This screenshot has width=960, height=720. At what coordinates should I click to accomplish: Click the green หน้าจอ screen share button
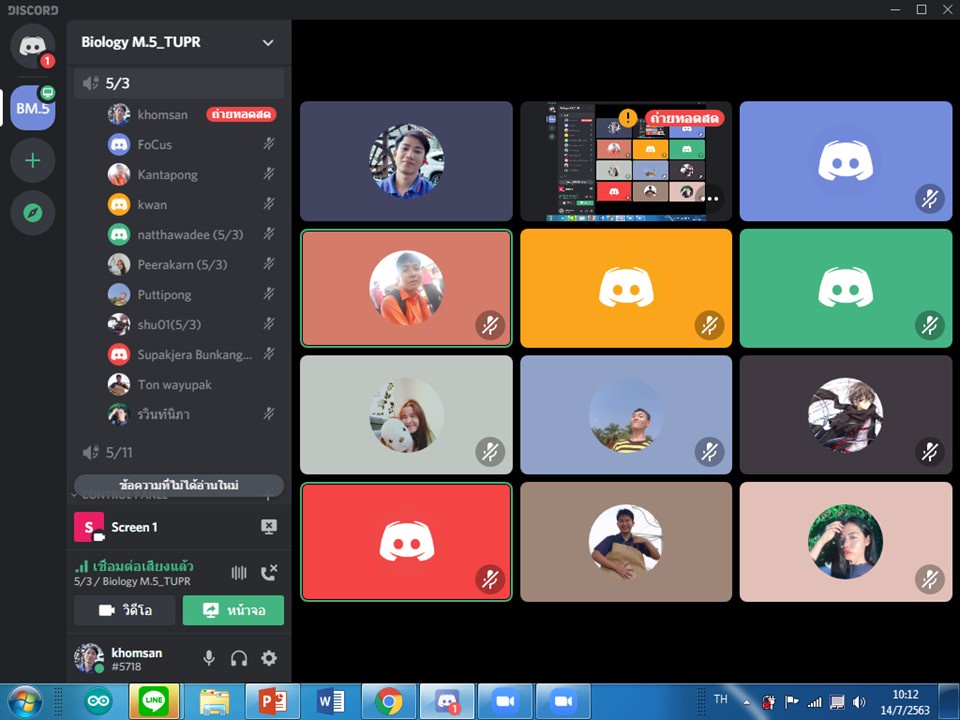[x=233, y=610]
